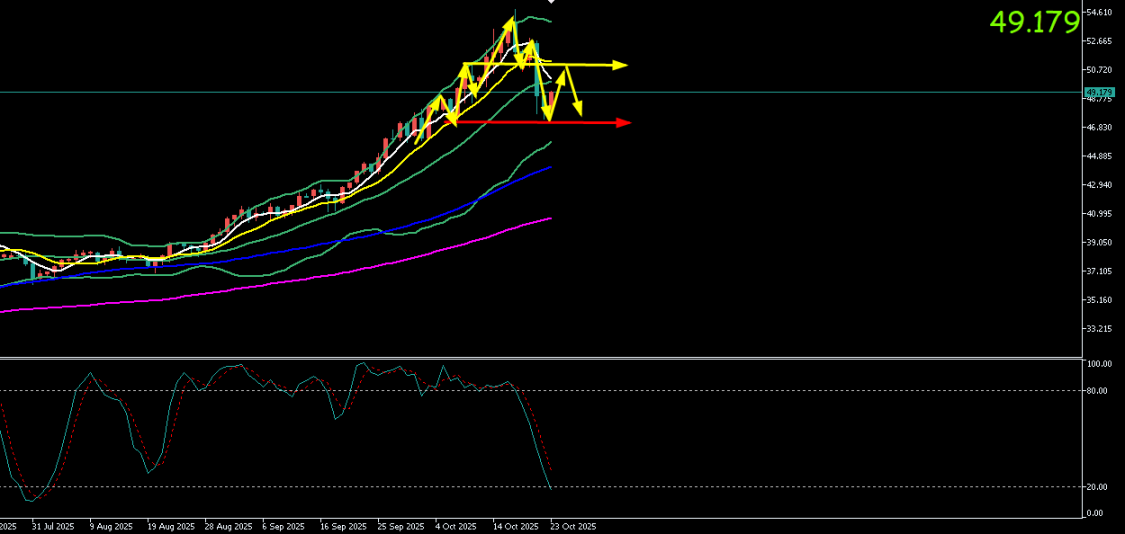The height and width of the screenshot is (534, 1125).
Task: Click the 80.00 stochastic level label
Action: pyautogui.click(x=1096, y=391)
